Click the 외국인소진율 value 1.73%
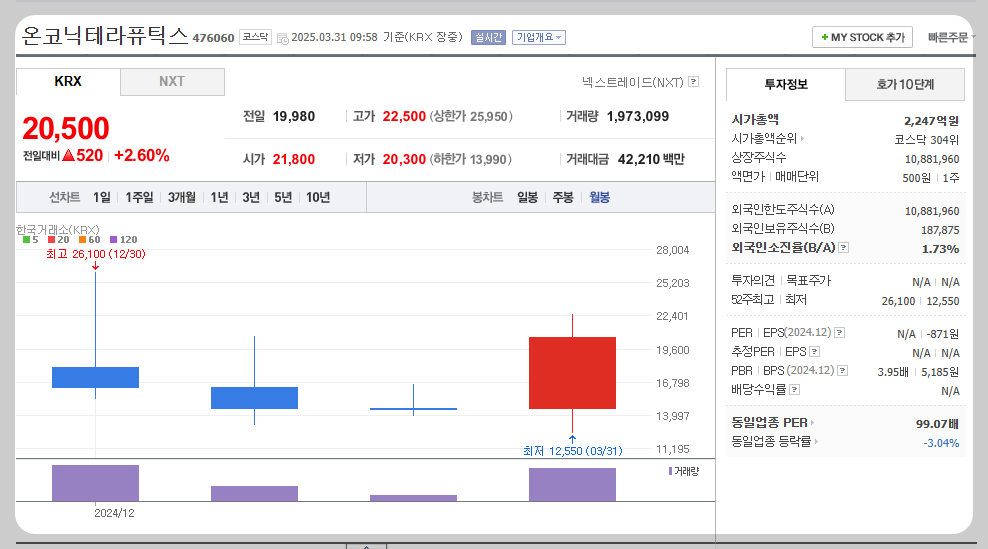This screenshot has width=988, height=549. click(x=940, y=250)
